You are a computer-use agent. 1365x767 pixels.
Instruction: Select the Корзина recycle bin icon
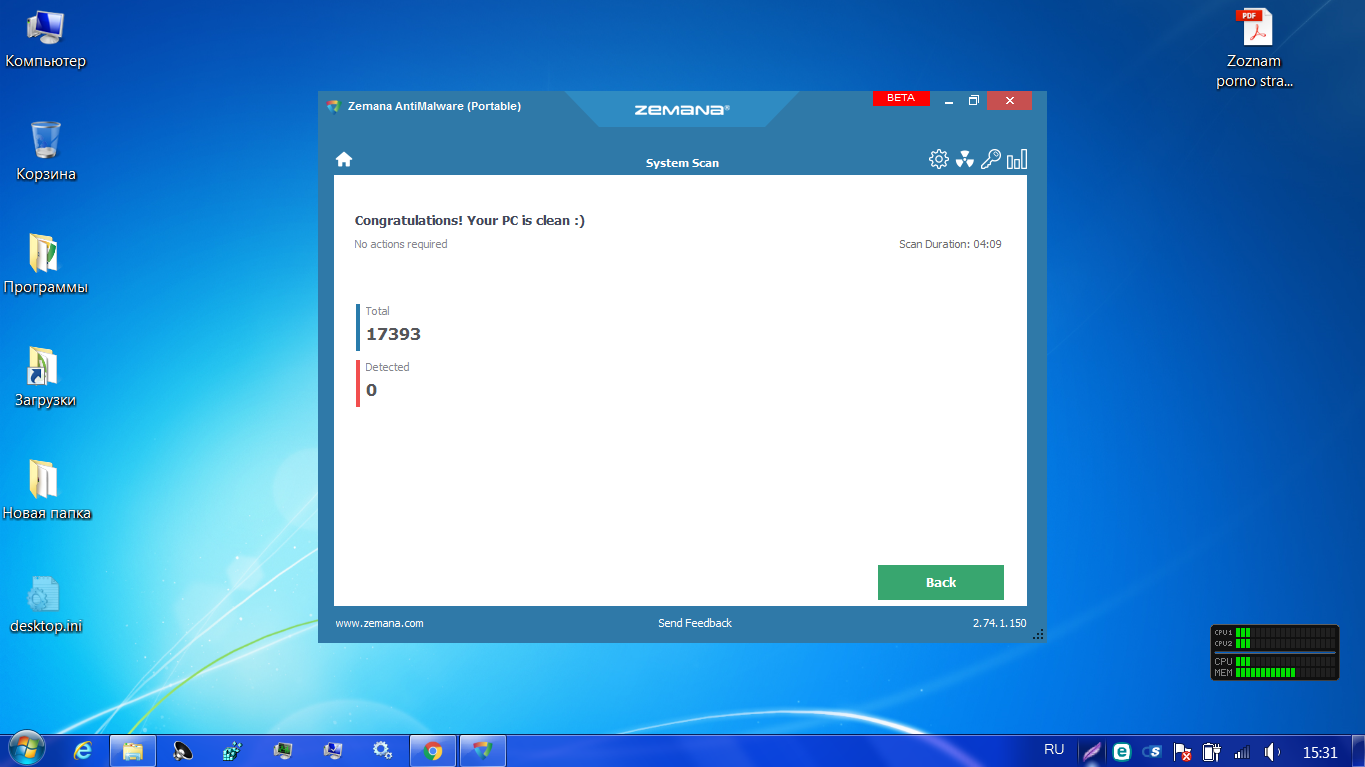(46, 152)
